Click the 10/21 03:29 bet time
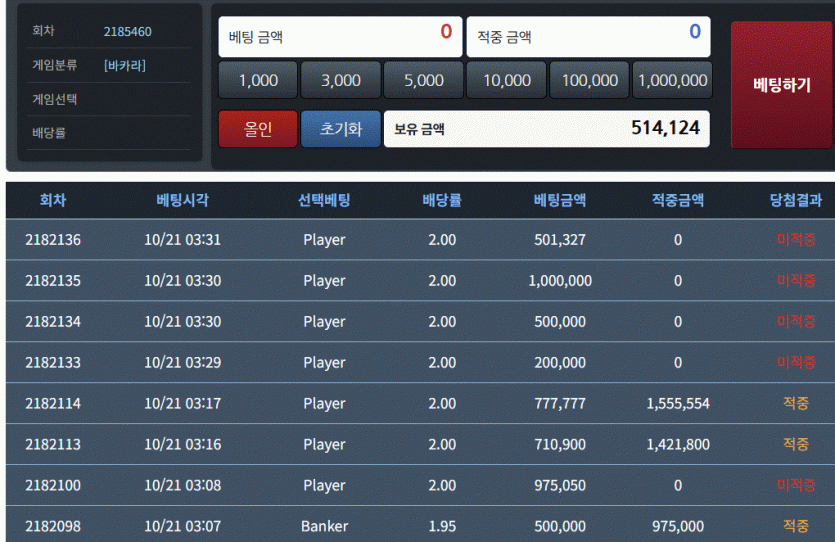This screenshot has height=542, width=835. point(182,363)
